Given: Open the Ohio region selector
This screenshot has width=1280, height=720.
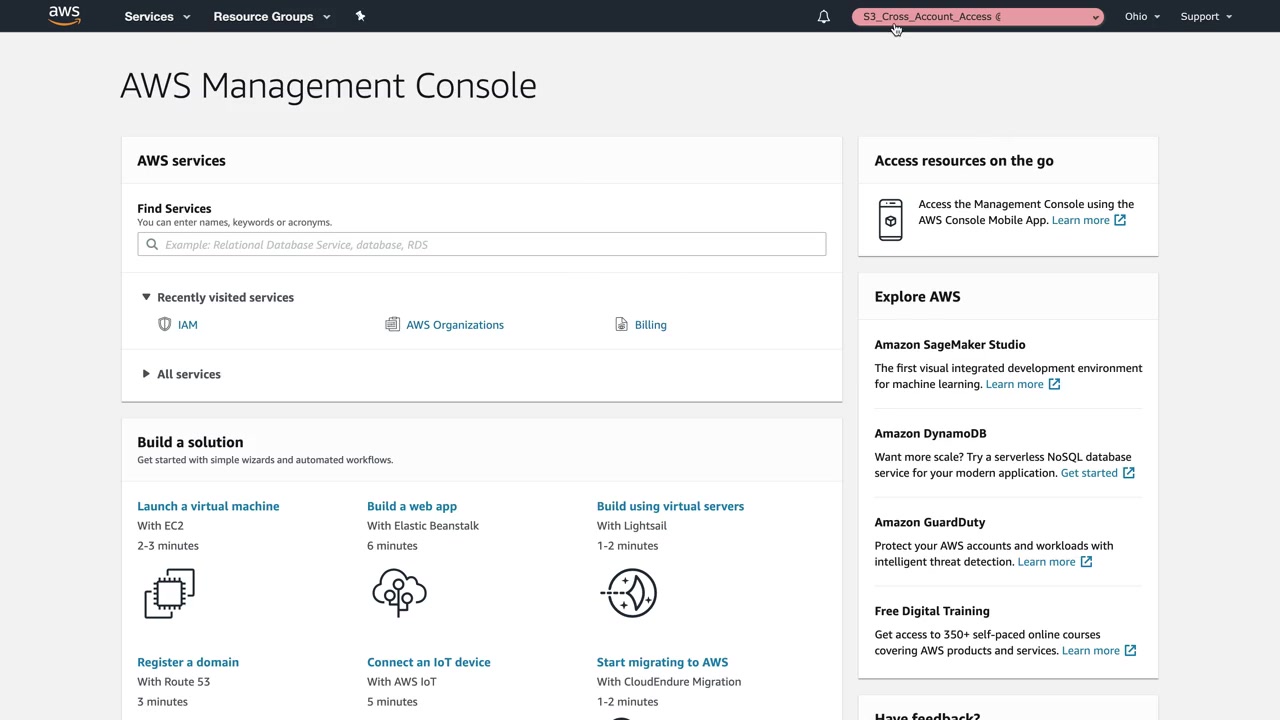Looking at the screenshot, I should point(1142,17).
